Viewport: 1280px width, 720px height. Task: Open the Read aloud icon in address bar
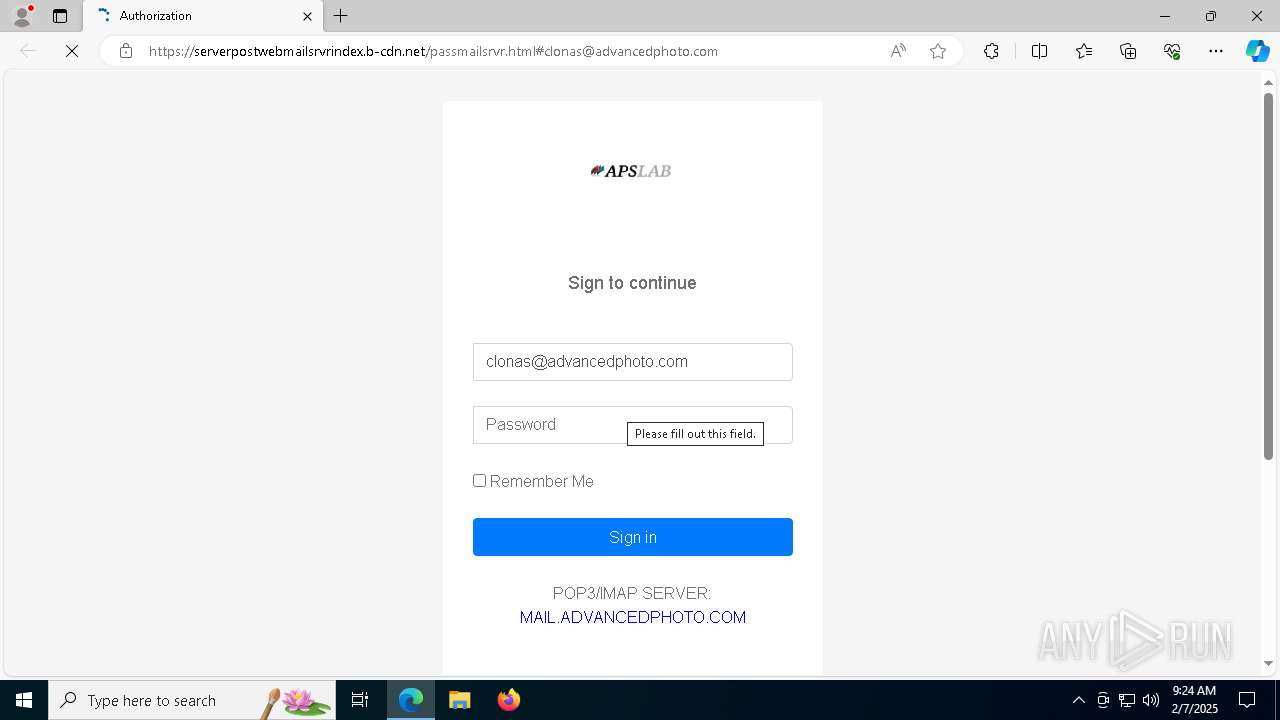(898, 51)
